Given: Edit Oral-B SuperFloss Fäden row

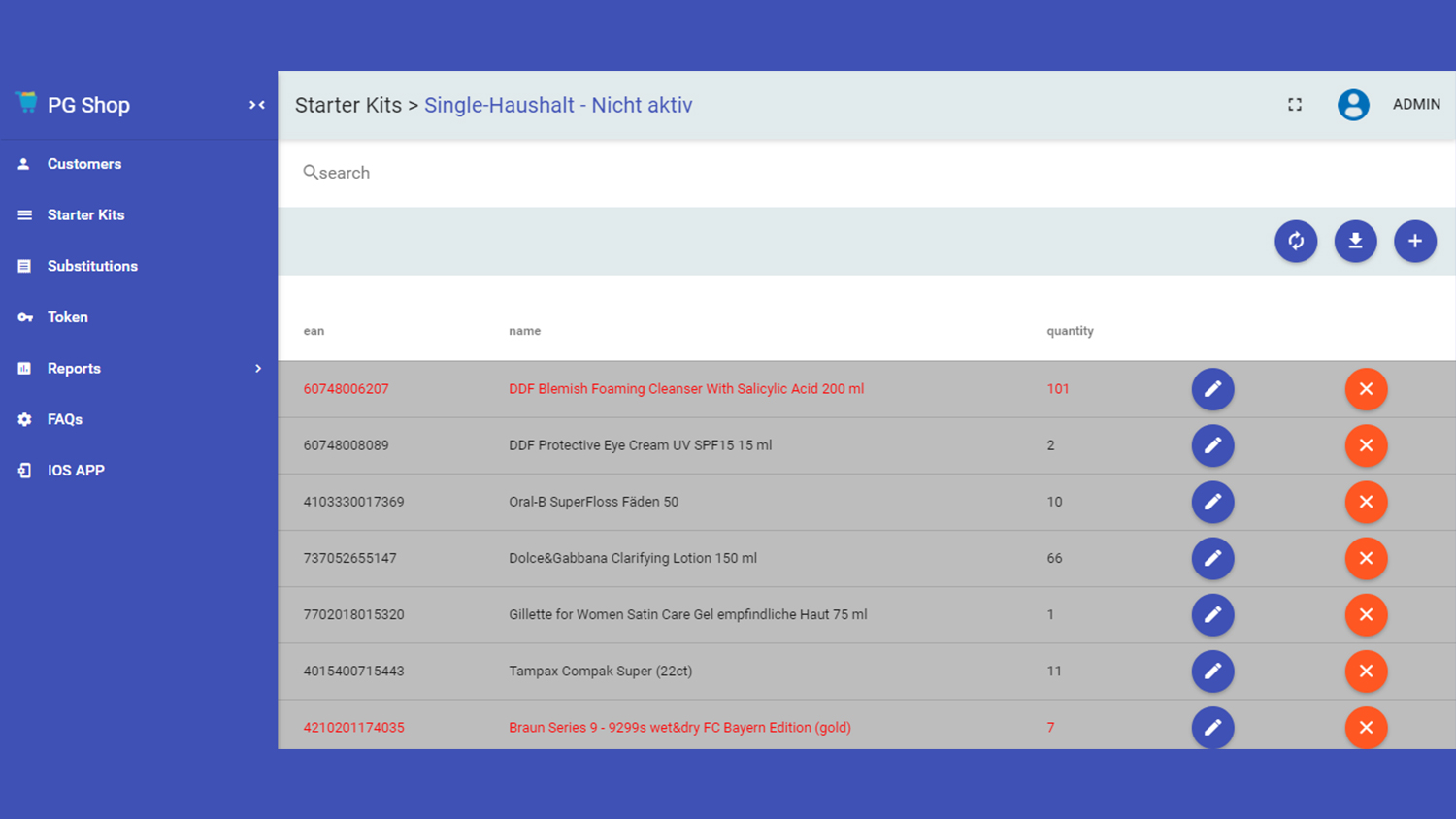Looking at the screenshot, I should pyautogui.click(x=1212, y=502).
